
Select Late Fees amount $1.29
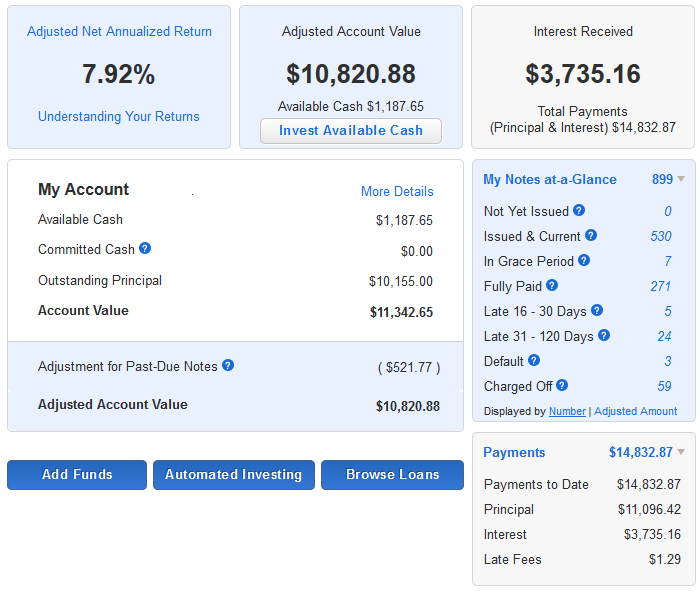[x=665, y=559]
